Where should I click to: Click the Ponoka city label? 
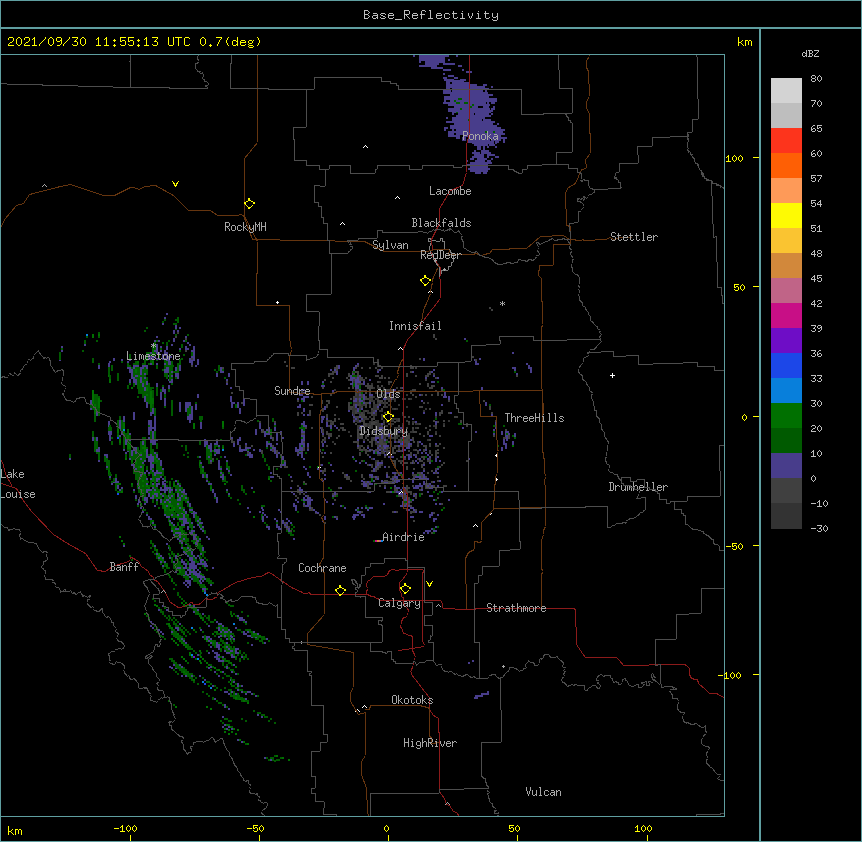(x=480, y=136)
